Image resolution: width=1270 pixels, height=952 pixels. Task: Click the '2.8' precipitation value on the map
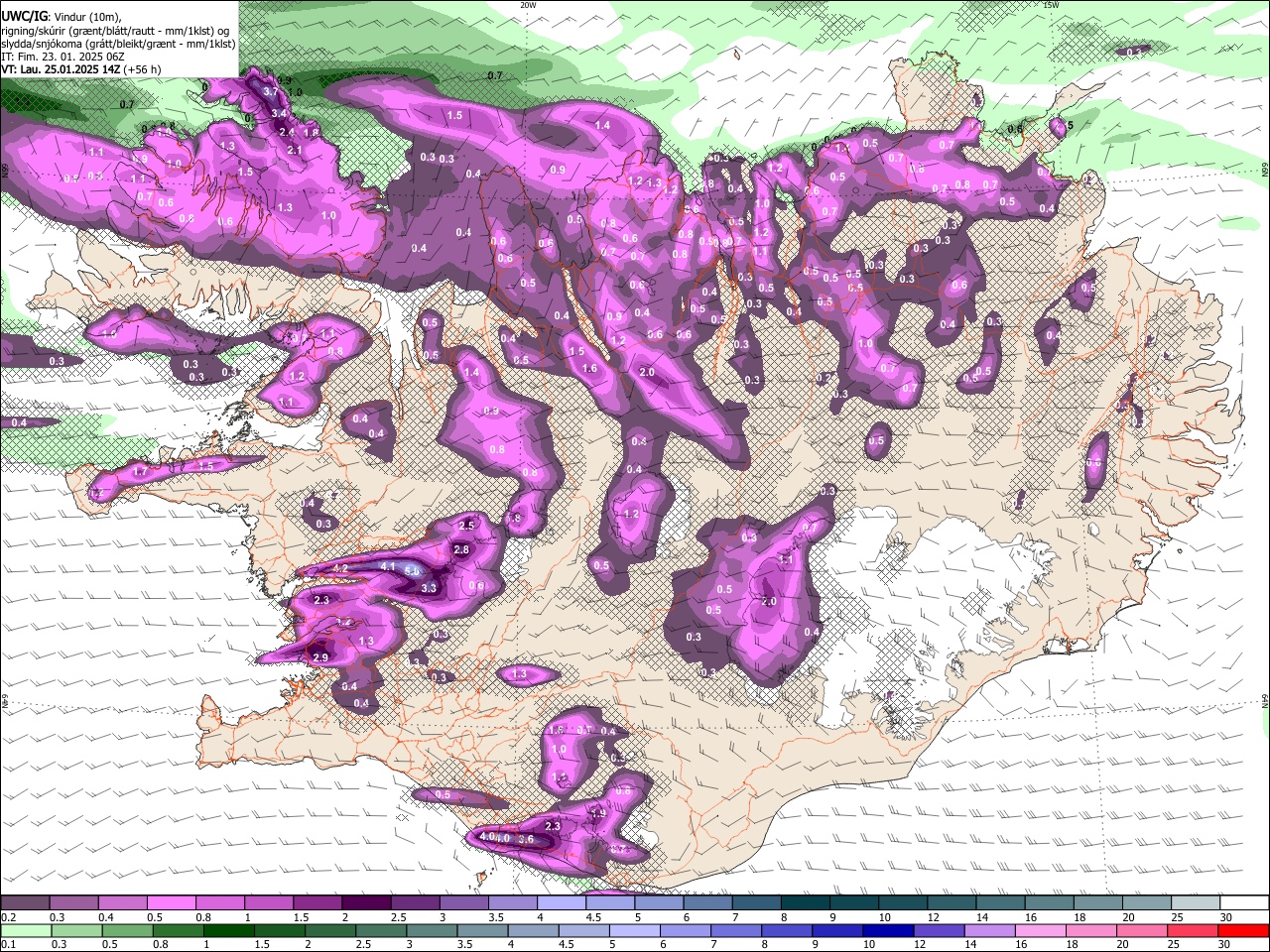click(x=461, y=549)
